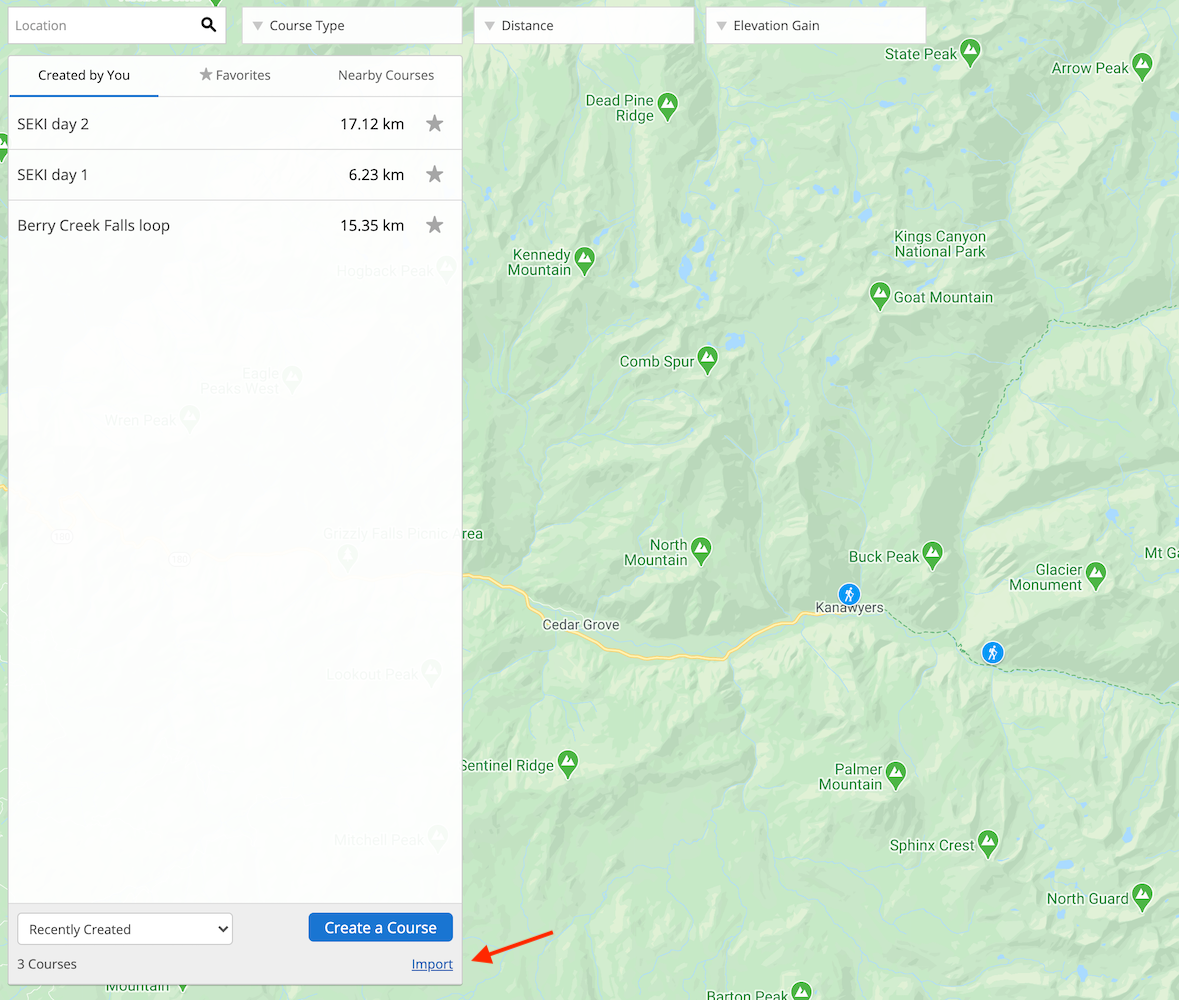The width and height of the screenshot is (1179, 1000).
Task: Select the Sphinx Crest peak marker
Action: point(988,843)
